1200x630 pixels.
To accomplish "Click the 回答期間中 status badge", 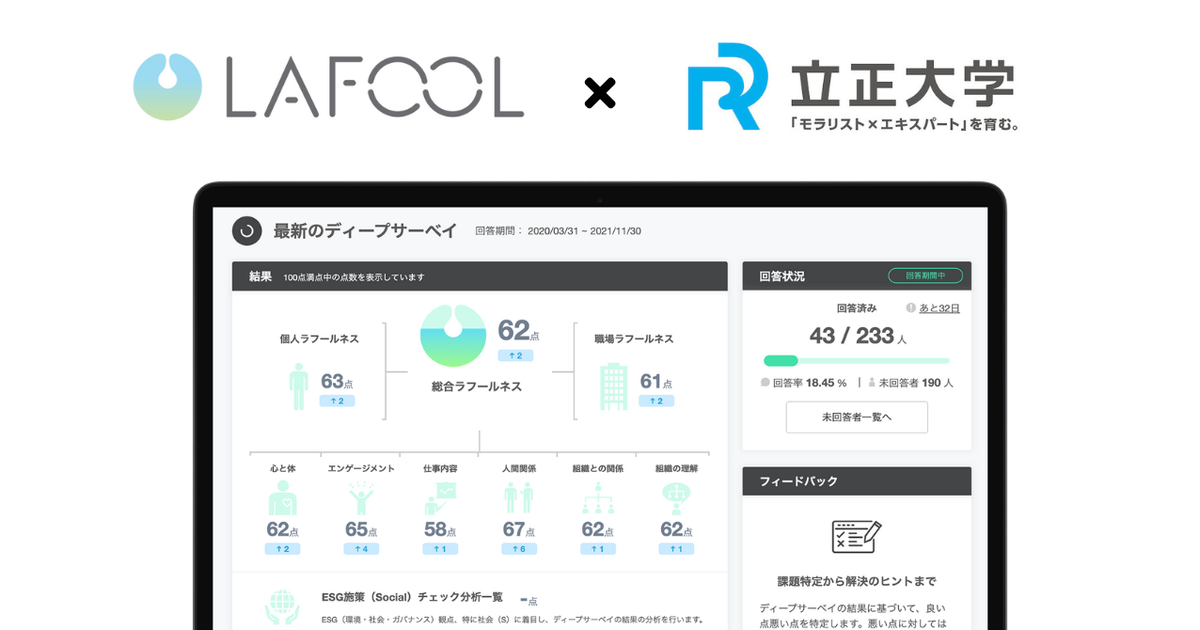I will pos(925,276).
